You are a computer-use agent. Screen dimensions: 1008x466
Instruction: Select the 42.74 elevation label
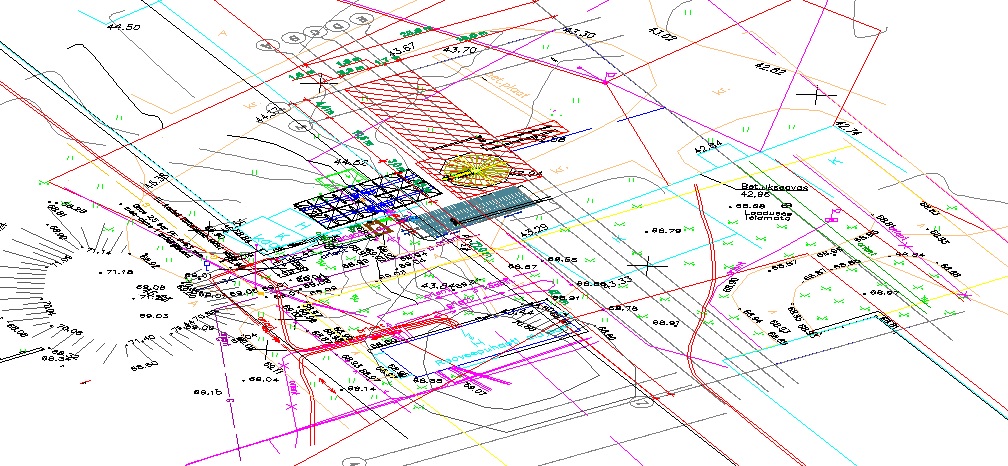click(847, 127)
